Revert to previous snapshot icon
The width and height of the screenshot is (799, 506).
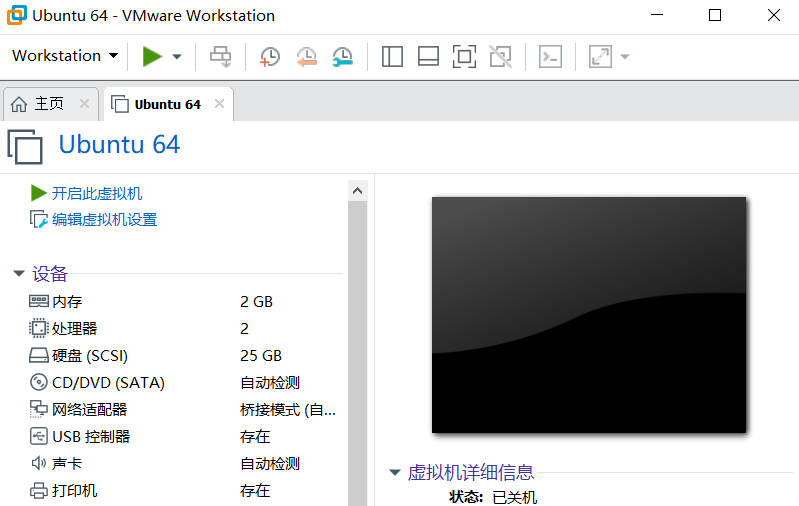coord(306,57)
